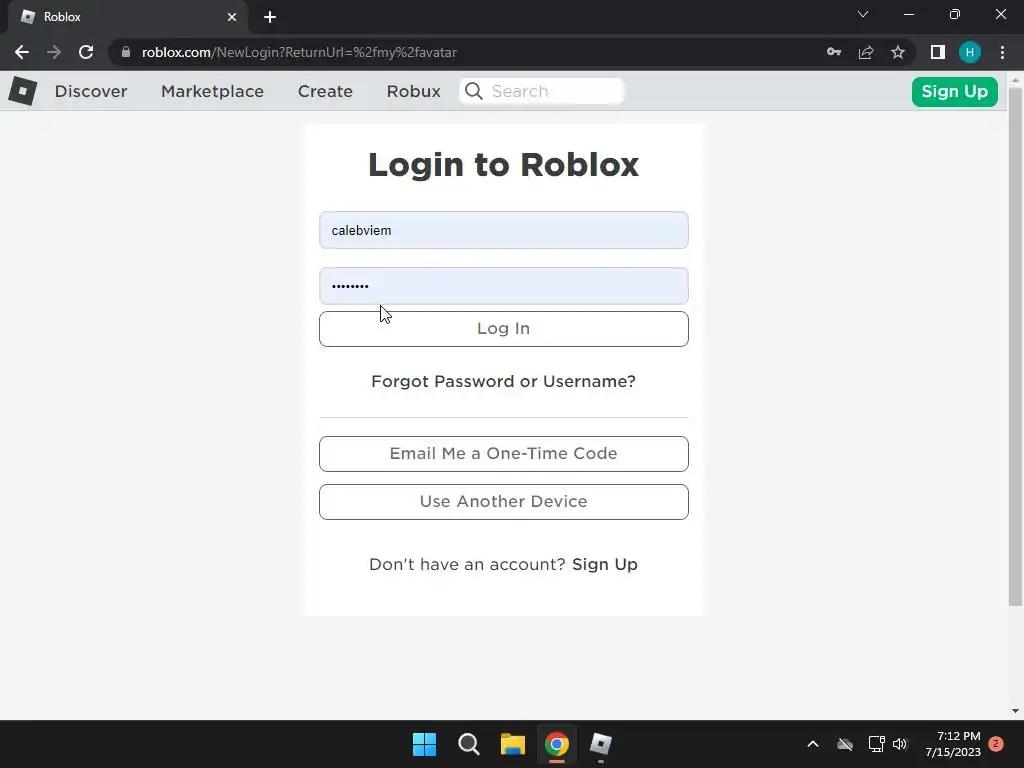Screen dimensions: 1024x768
Task: Open the Discover page
Action: [91, 91]
